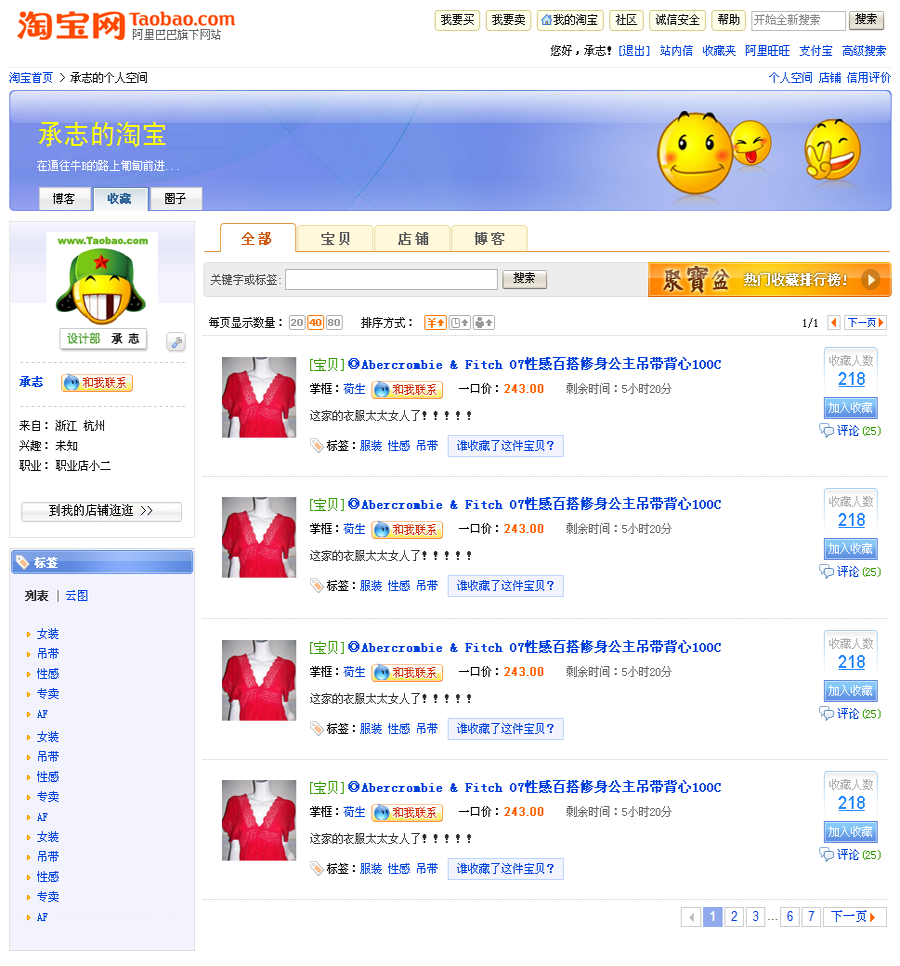Open 支付宝 link
The width and height of the screenshot is (900, 966).
coord(816,51)
